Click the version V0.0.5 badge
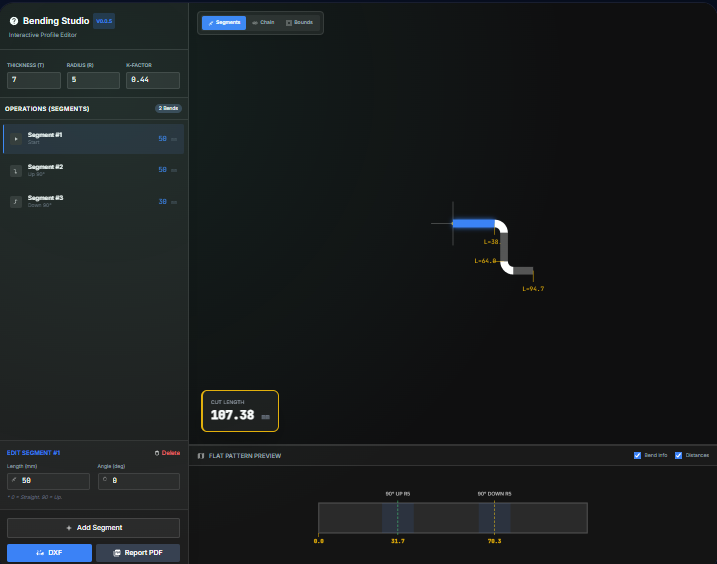This screenshot has width=717, height=564. pos(104,21)
